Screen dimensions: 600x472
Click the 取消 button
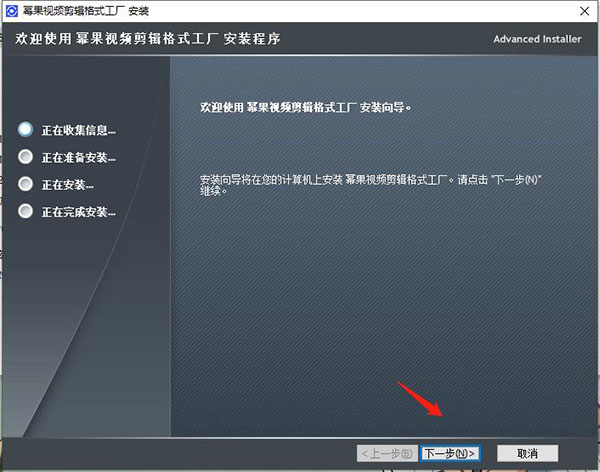tap(527, 453)
